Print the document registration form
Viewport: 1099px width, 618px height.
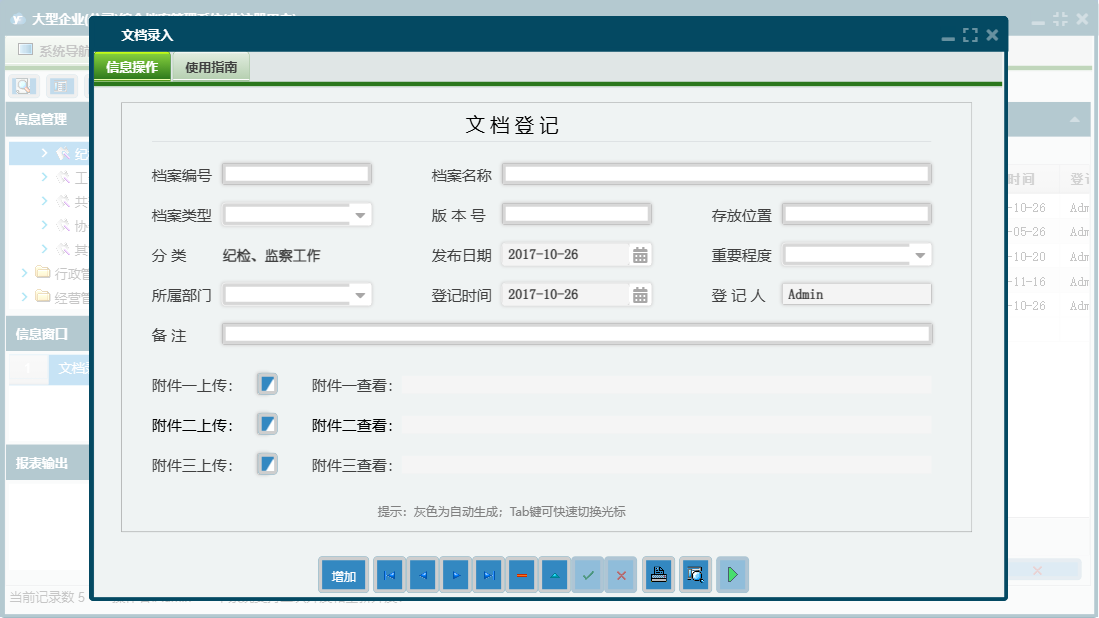658,574
